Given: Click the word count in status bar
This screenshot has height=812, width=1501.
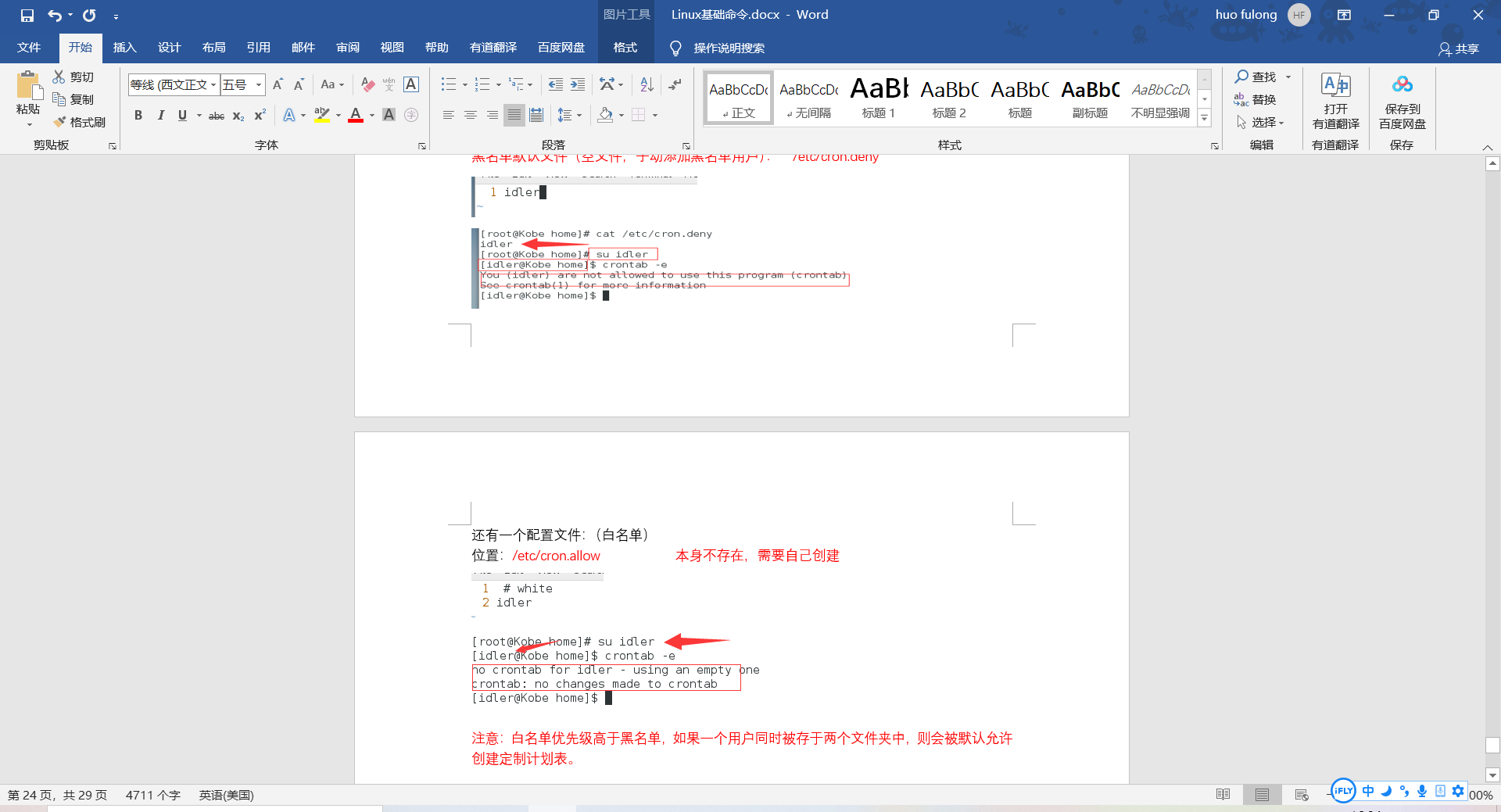Looking at the screenshot, I should (153, 795).
